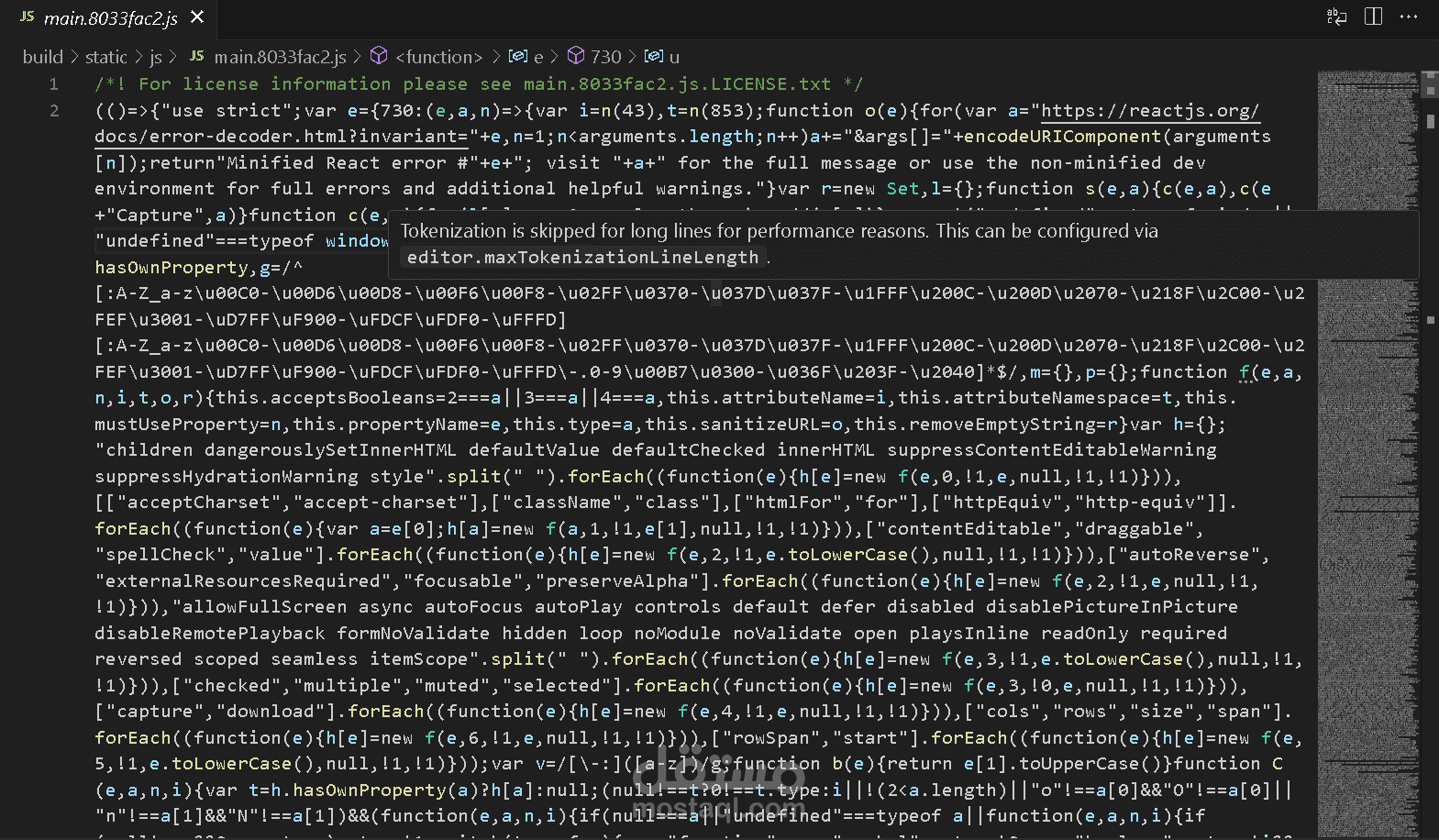
Task: Click the JS icon in the breadcrumb
Action: 197,56
